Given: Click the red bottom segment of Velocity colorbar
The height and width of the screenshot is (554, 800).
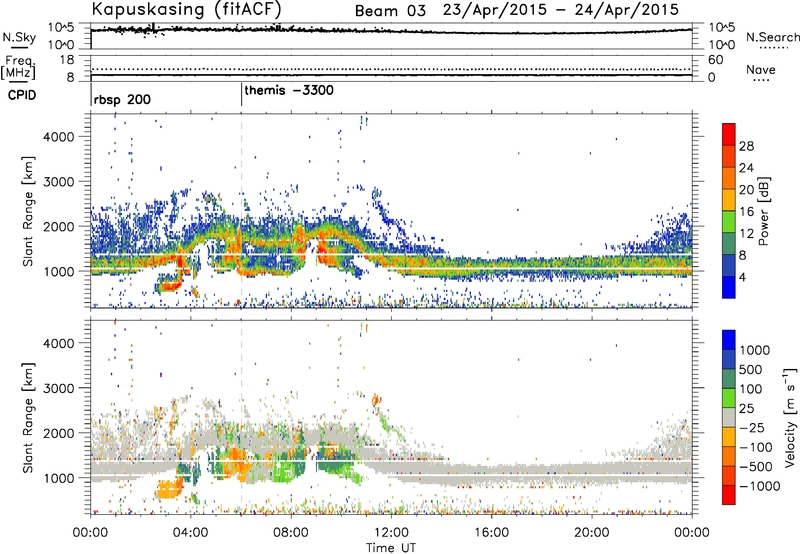Looking at the screenshot, I should click(729, 495).
